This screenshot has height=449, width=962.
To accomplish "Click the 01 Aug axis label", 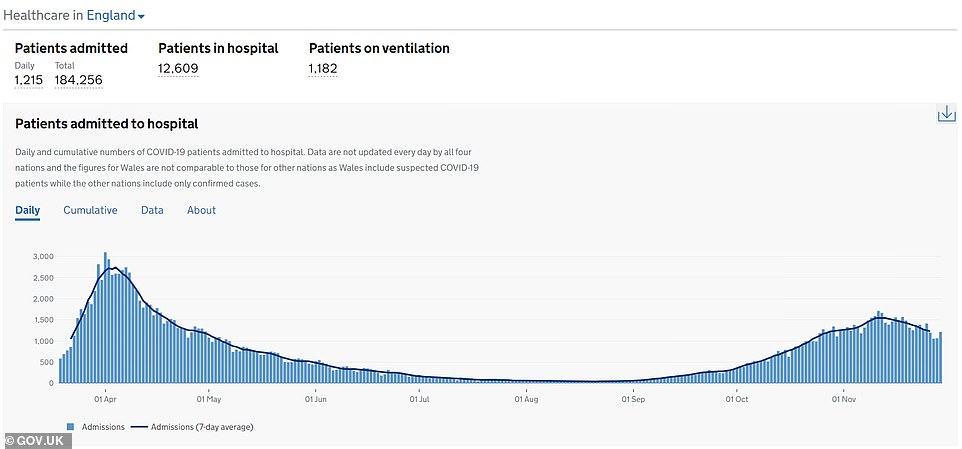I will (x=526, y=398).
